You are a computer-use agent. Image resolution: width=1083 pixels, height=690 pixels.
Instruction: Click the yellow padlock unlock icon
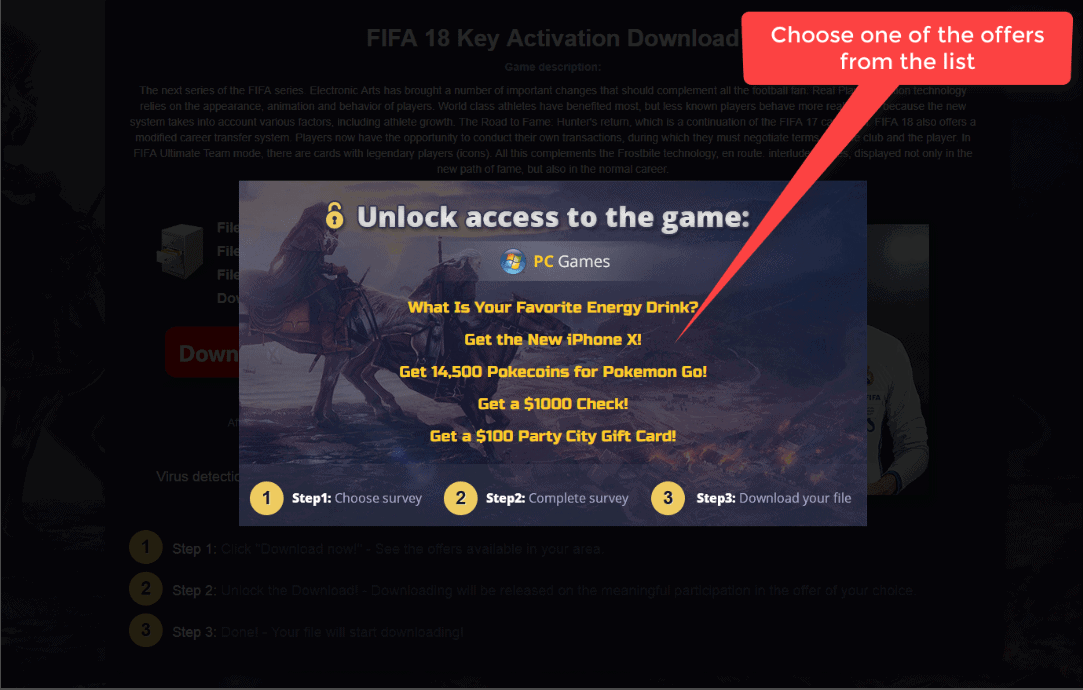(x=335, y=215)
